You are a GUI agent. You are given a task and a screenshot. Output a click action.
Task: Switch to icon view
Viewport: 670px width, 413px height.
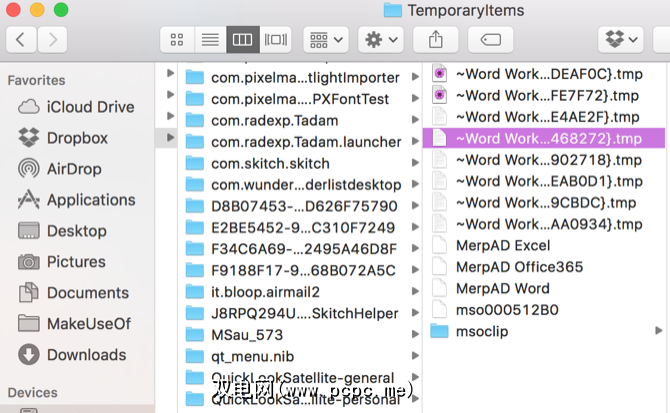tap(177, 40)
